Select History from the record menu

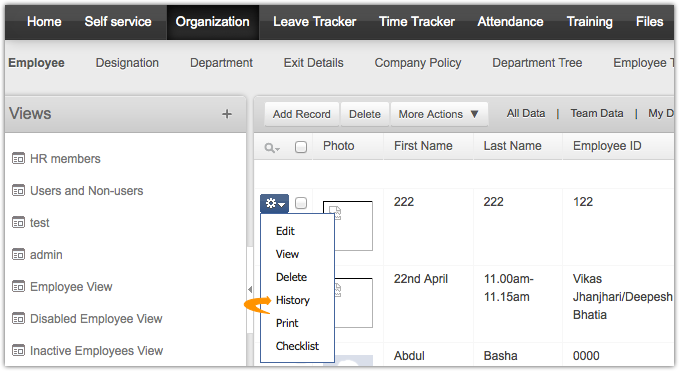[x=293, y=300]
